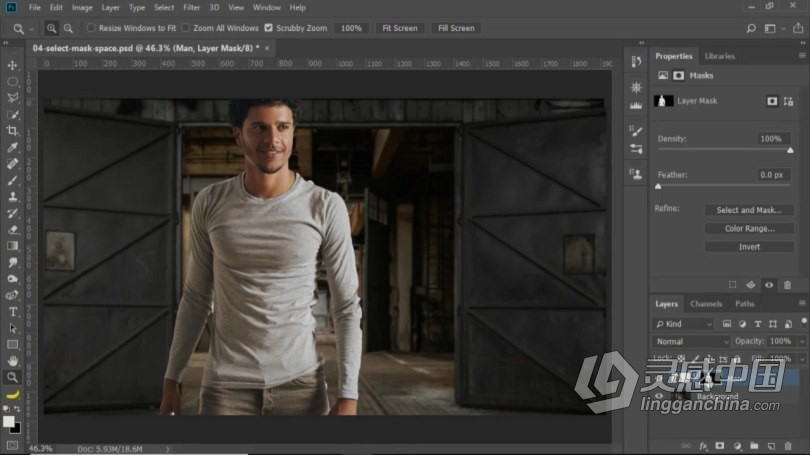The width and height of the screenshot is (810, 455).
Task: Select the Quick Selection tool
Action: tap(12, 114)
